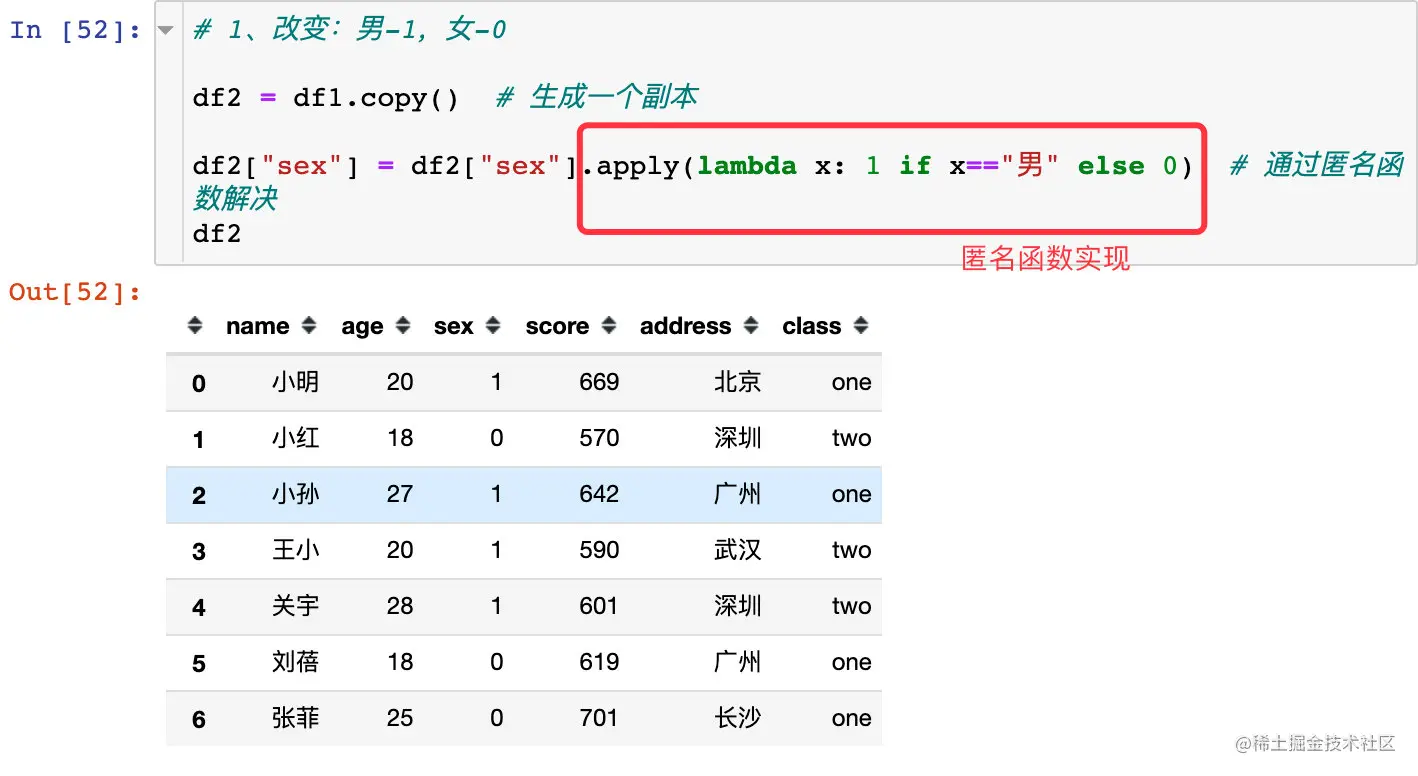
Task: Click the age column header
Action: [362, 326]
